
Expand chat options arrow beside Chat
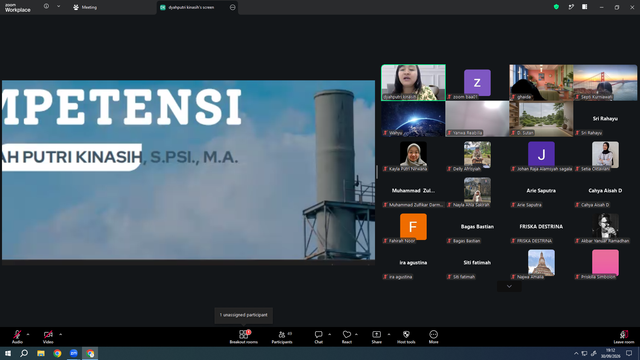click(329, 334)
